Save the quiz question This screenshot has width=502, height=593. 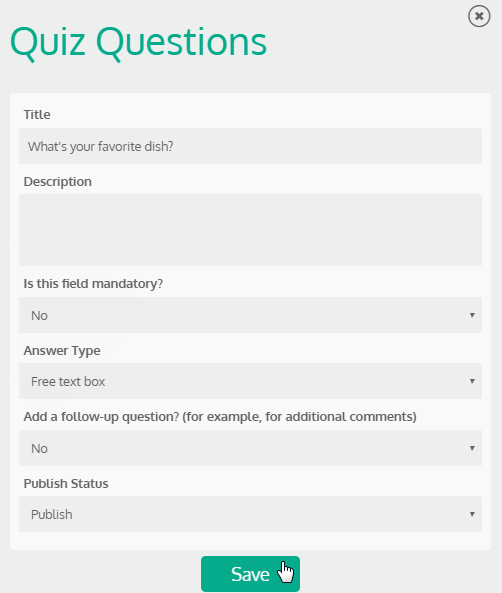tap(250, 574)
